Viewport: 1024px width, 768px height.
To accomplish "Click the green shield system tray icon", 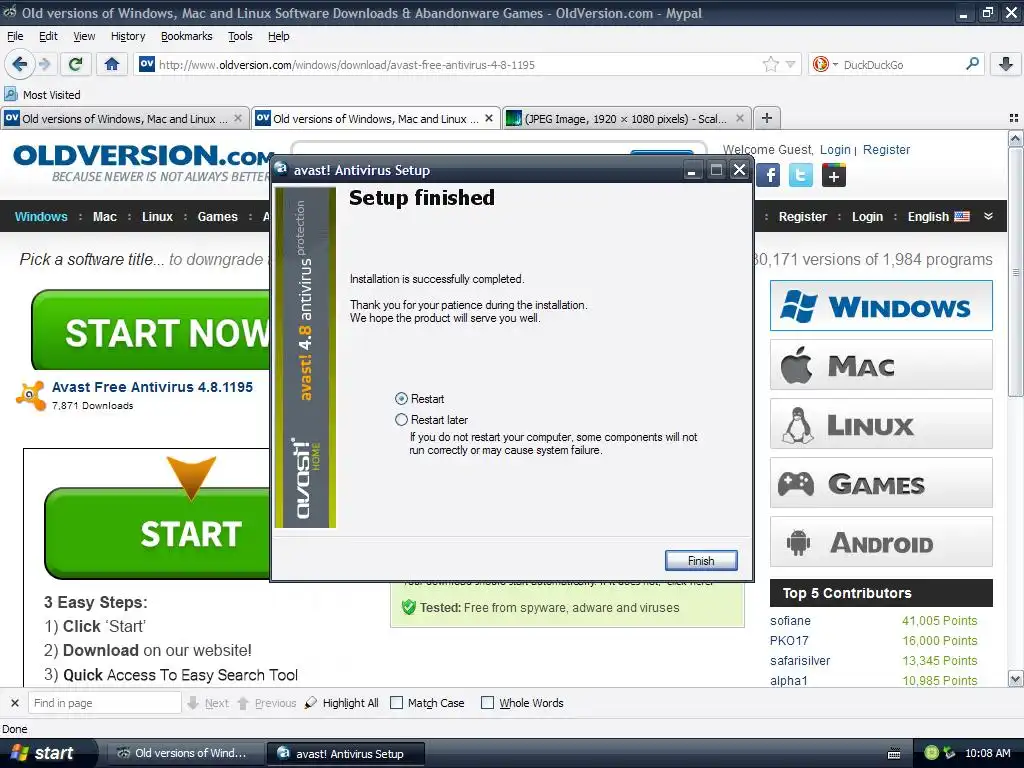I will 932,753.
